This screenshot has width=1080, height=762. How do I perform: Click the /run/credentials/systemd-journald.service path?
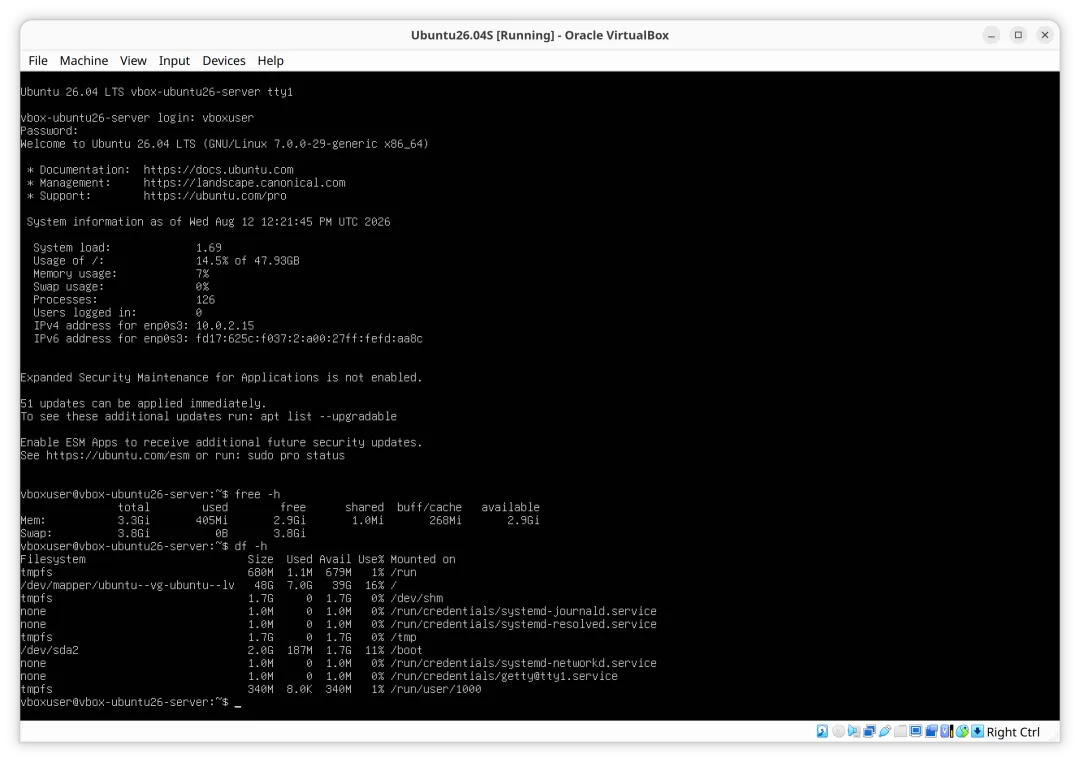(523, 611)
